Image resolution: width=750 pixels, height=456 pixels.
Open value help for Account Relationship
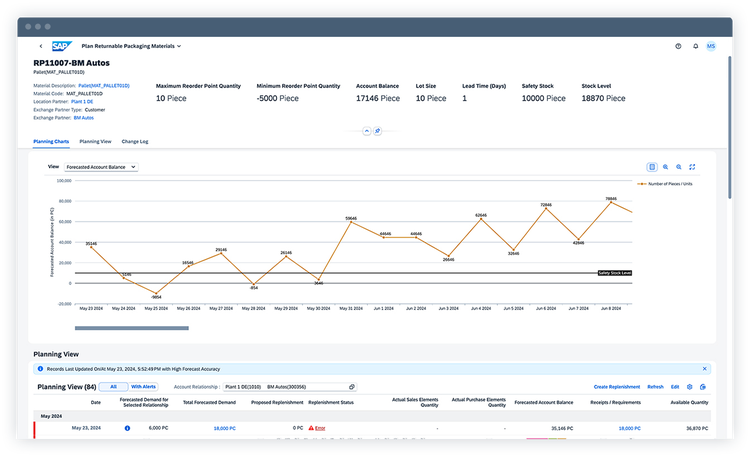[352, 387]
